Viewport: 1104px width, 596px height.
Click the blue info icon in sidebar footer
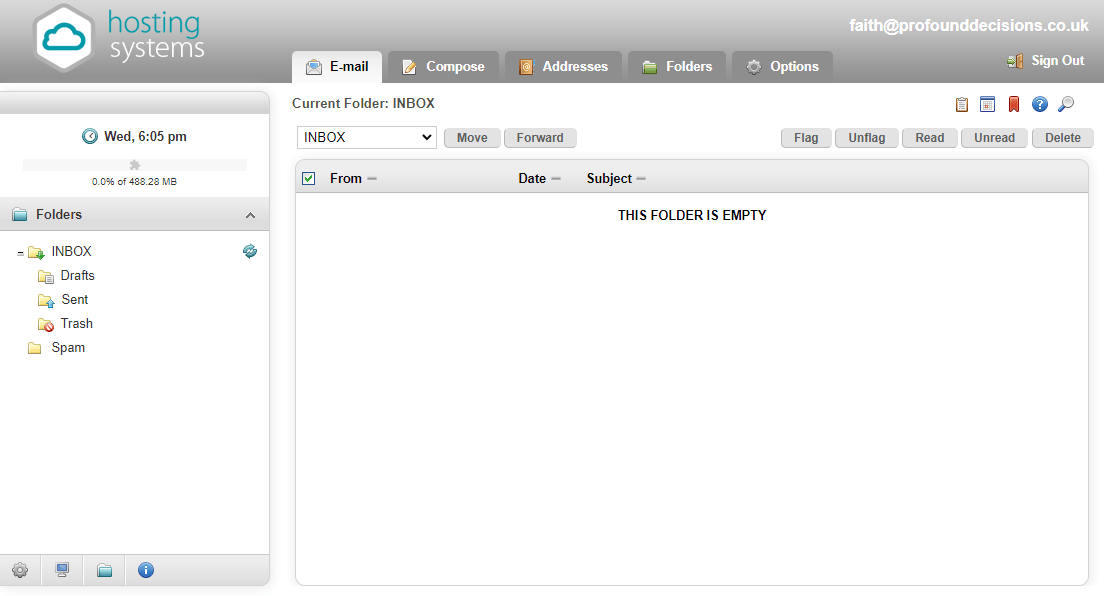point(146,570)
